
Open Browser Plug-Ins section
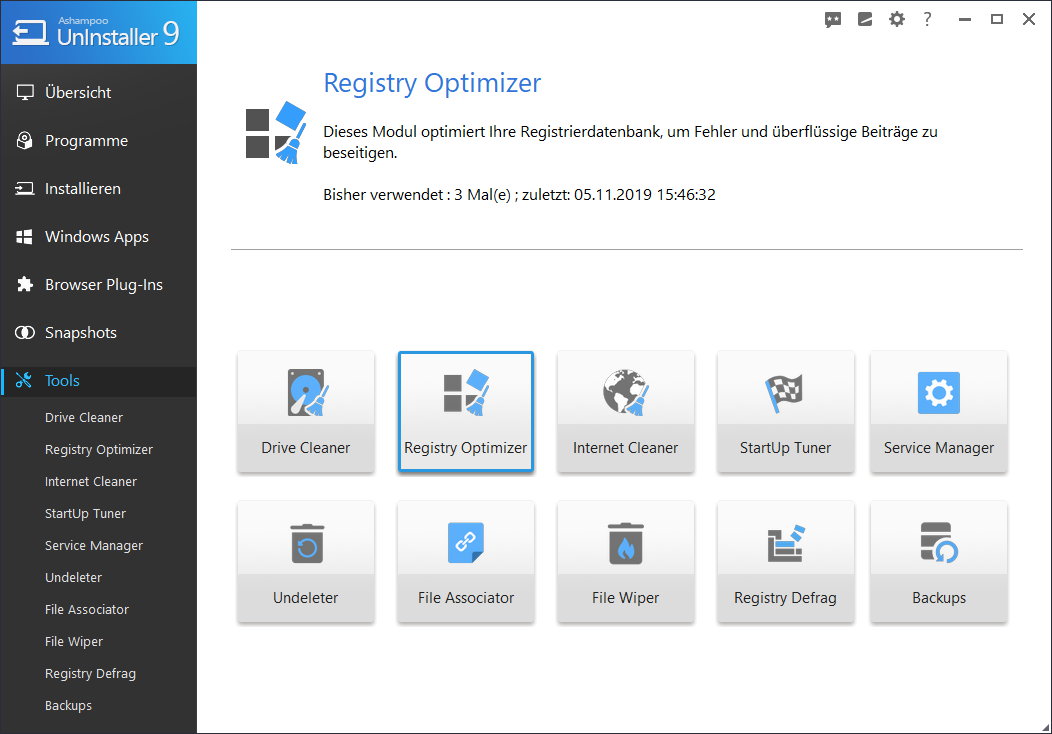coord(103,284)
